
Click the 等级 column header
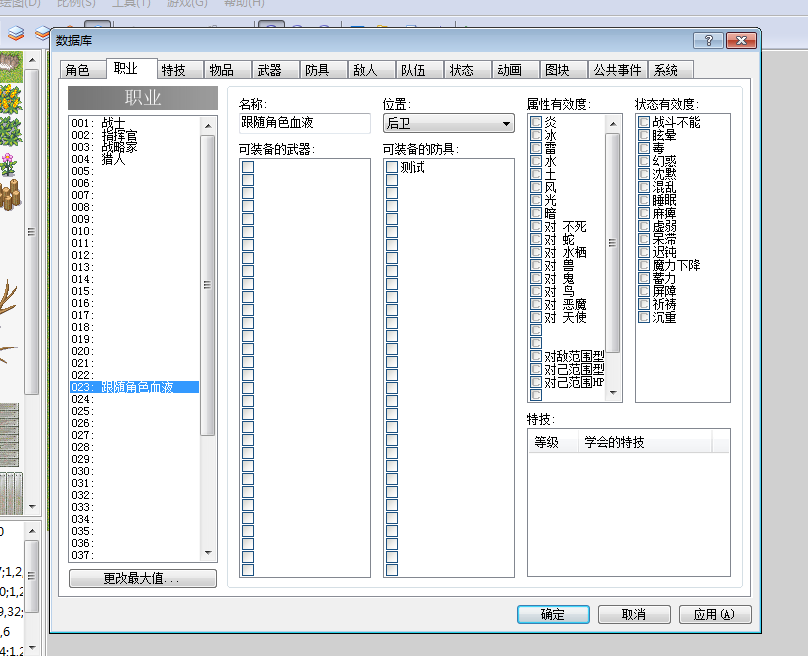[x=553, y=442]
